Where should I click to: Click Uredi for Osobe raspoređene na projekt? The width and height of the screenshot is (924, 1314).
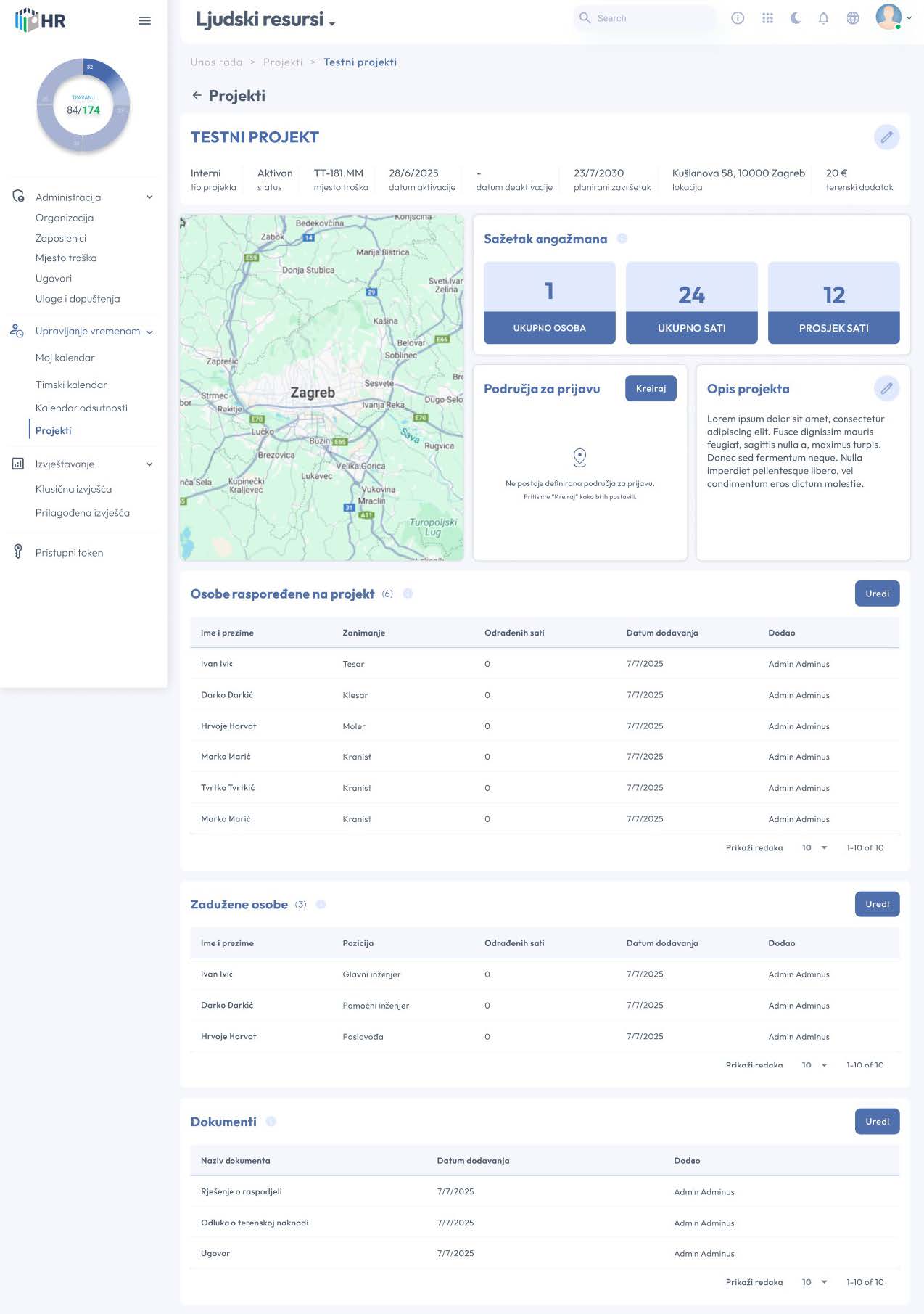(x=877, y=594)
